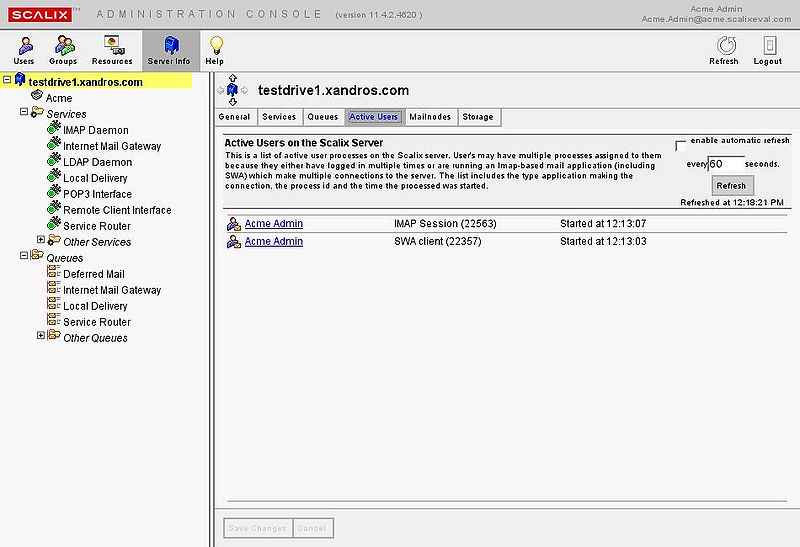Open the Help lightbulb icon
This screenshot has height=547, width=800.
tap(215, 46)
